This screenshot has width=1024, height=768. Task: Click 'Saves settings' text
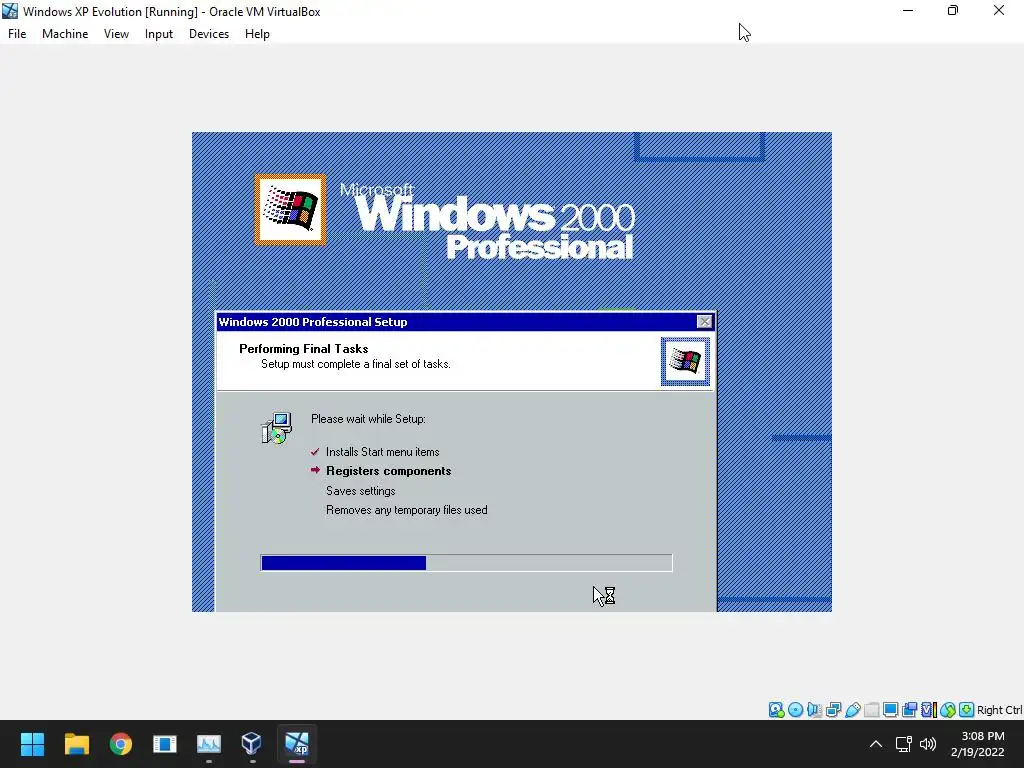point(360,491)
